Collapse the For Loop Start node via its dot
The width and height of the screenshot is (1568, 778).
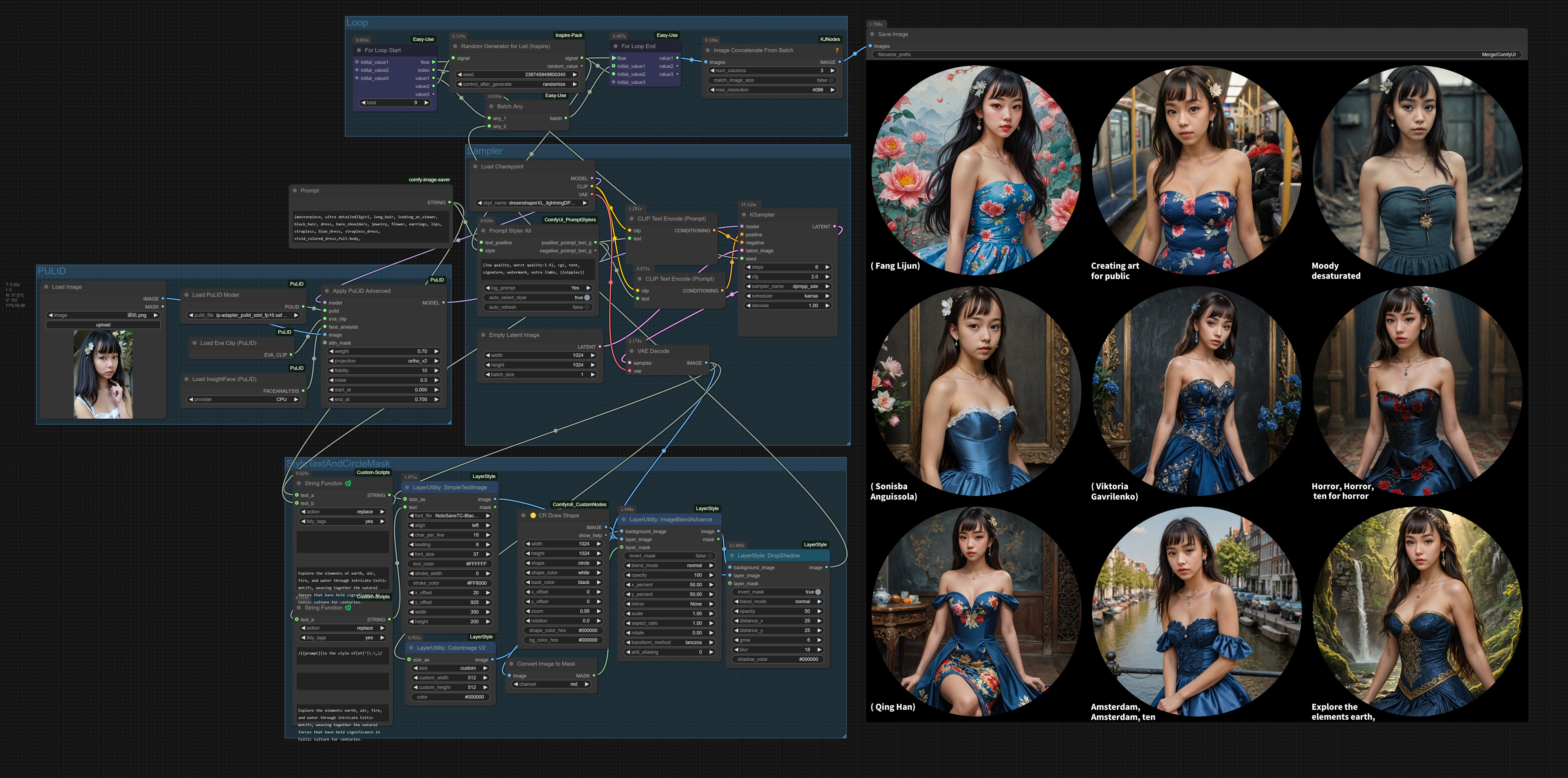[359, 51]
